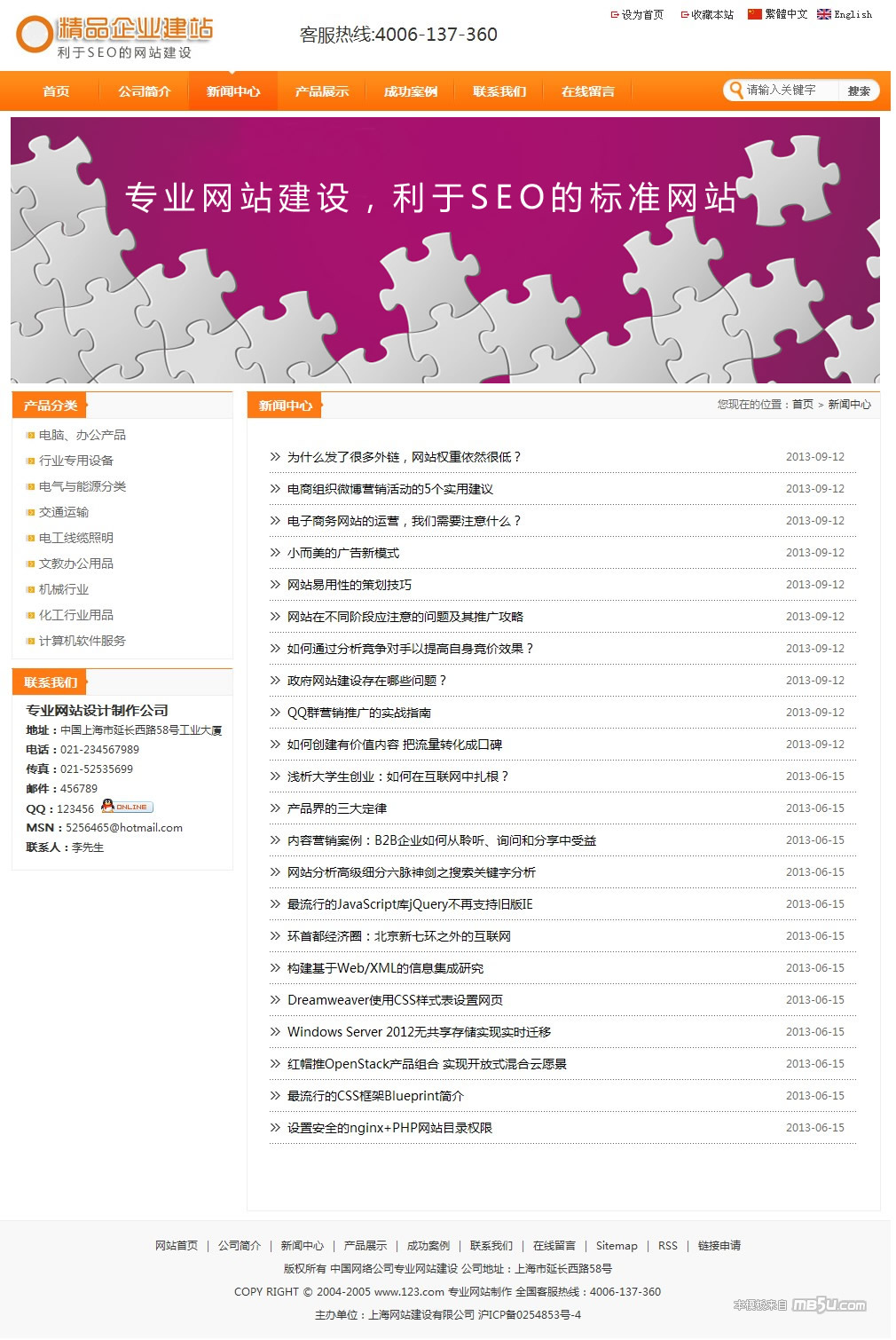Screen dimensions: 896x1340
Task: Open the 电脑、办公产品 category
Action: click(x=82, y=435)
